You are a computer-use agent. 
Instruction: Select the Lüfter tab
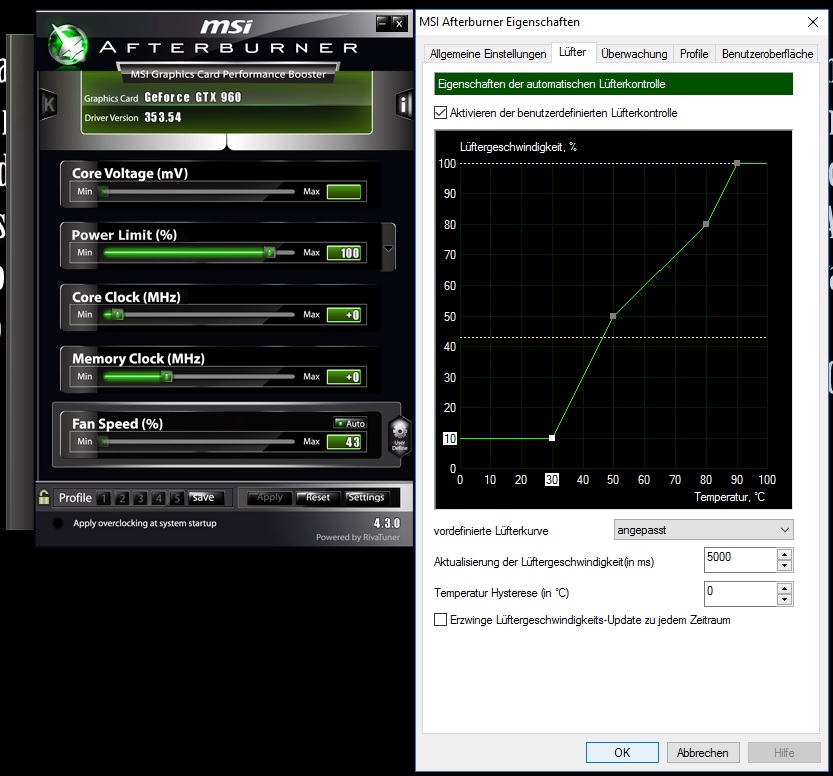(x=573, y=52)
